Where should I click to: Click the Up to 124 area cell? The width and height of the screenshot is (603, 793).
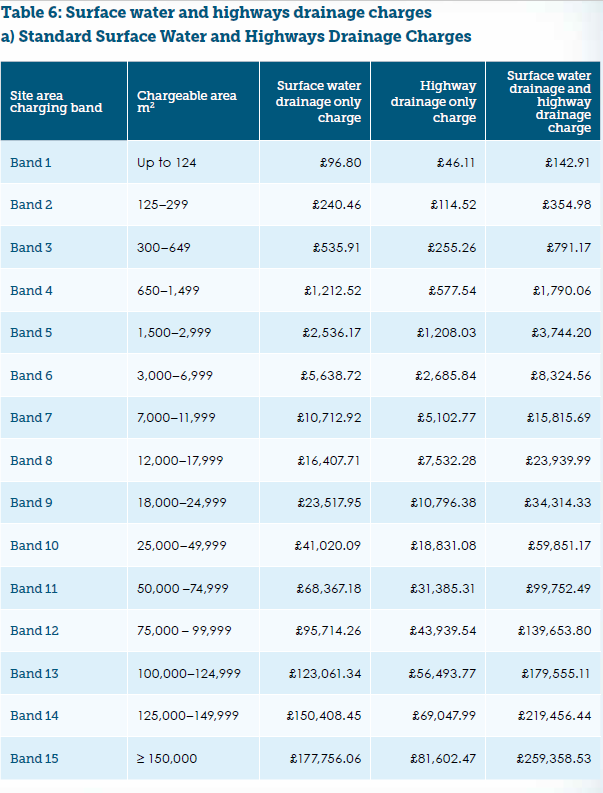(x=166, y=162)
